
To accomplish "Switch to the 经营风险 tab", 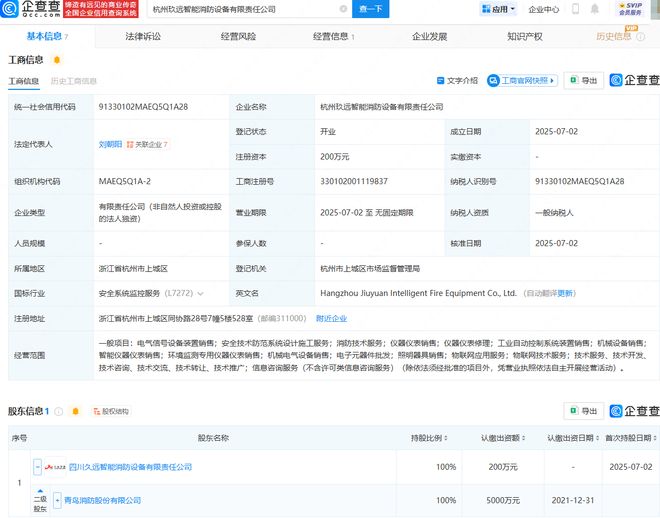I will (238, 37).
